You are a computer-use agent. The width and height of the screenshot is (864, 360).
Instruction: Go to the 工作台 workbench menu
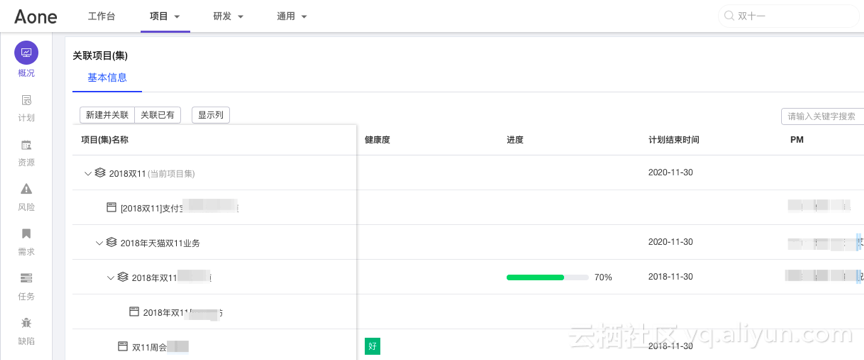pos(101,17)
